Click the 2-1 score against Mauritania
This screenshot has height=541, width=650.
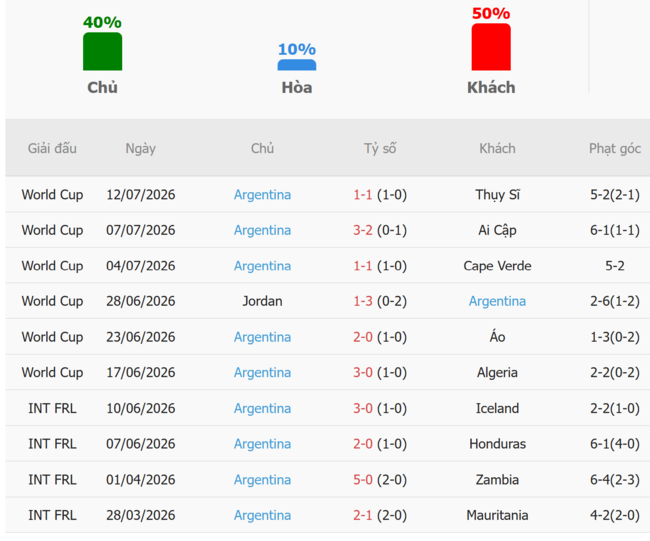pos(363,515)
